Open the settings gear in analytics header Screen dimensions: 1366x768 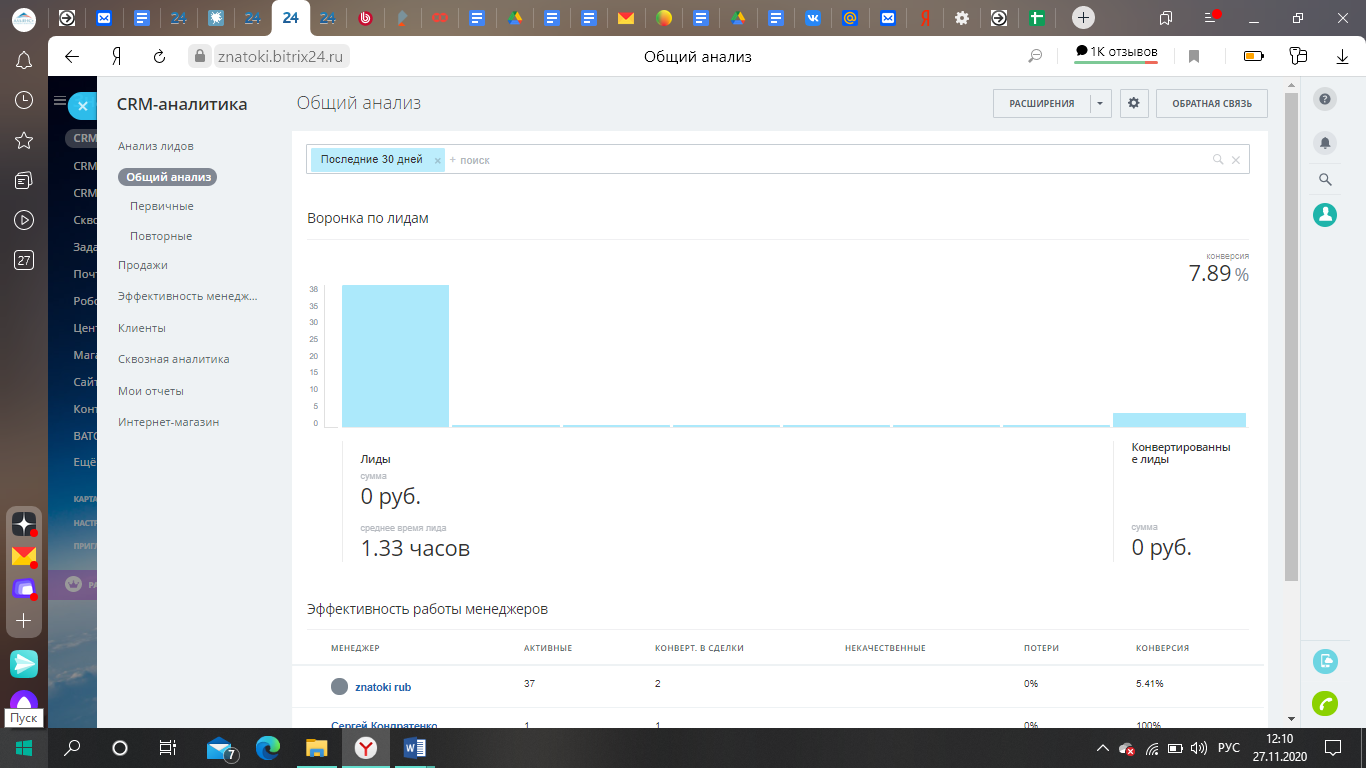(1134, 103)
